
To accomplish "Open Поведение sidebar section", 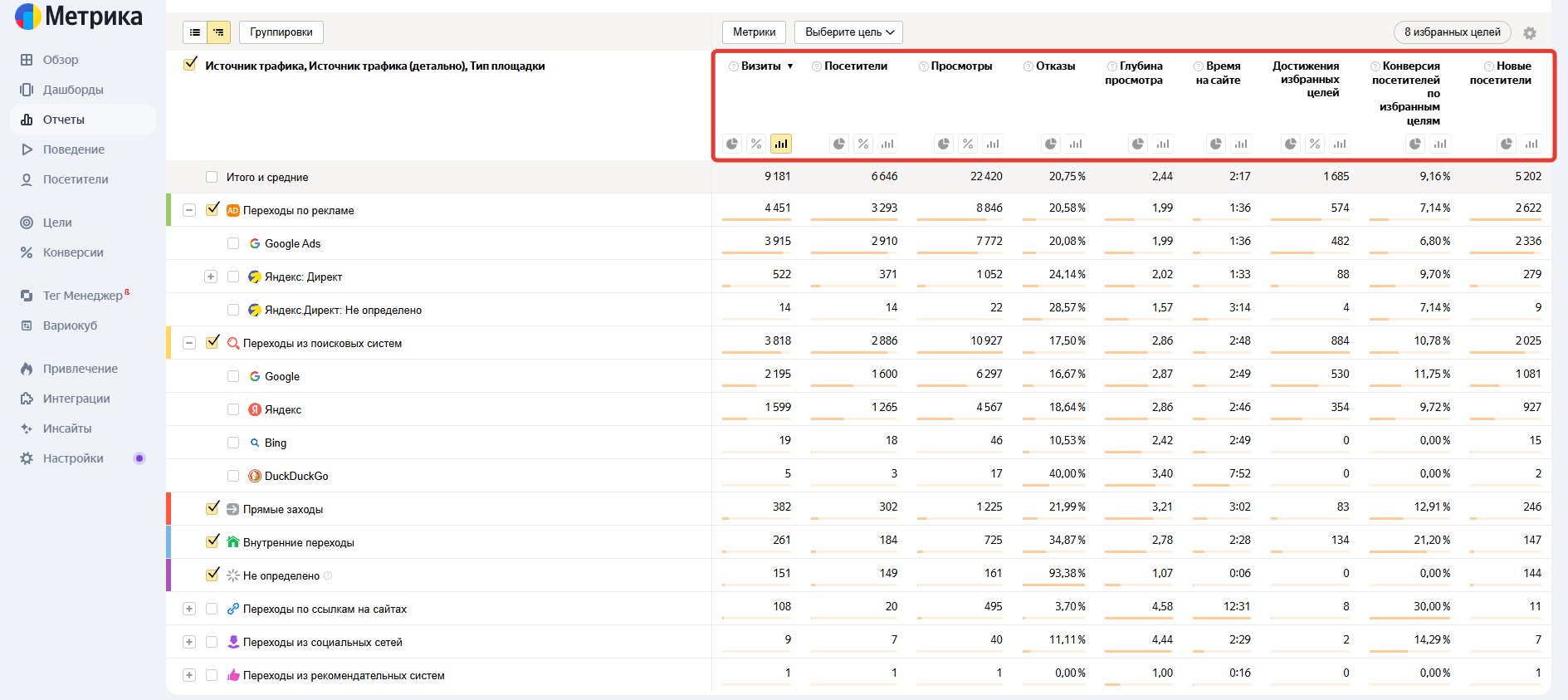I will pyautogui.click(x=74, y=149).
